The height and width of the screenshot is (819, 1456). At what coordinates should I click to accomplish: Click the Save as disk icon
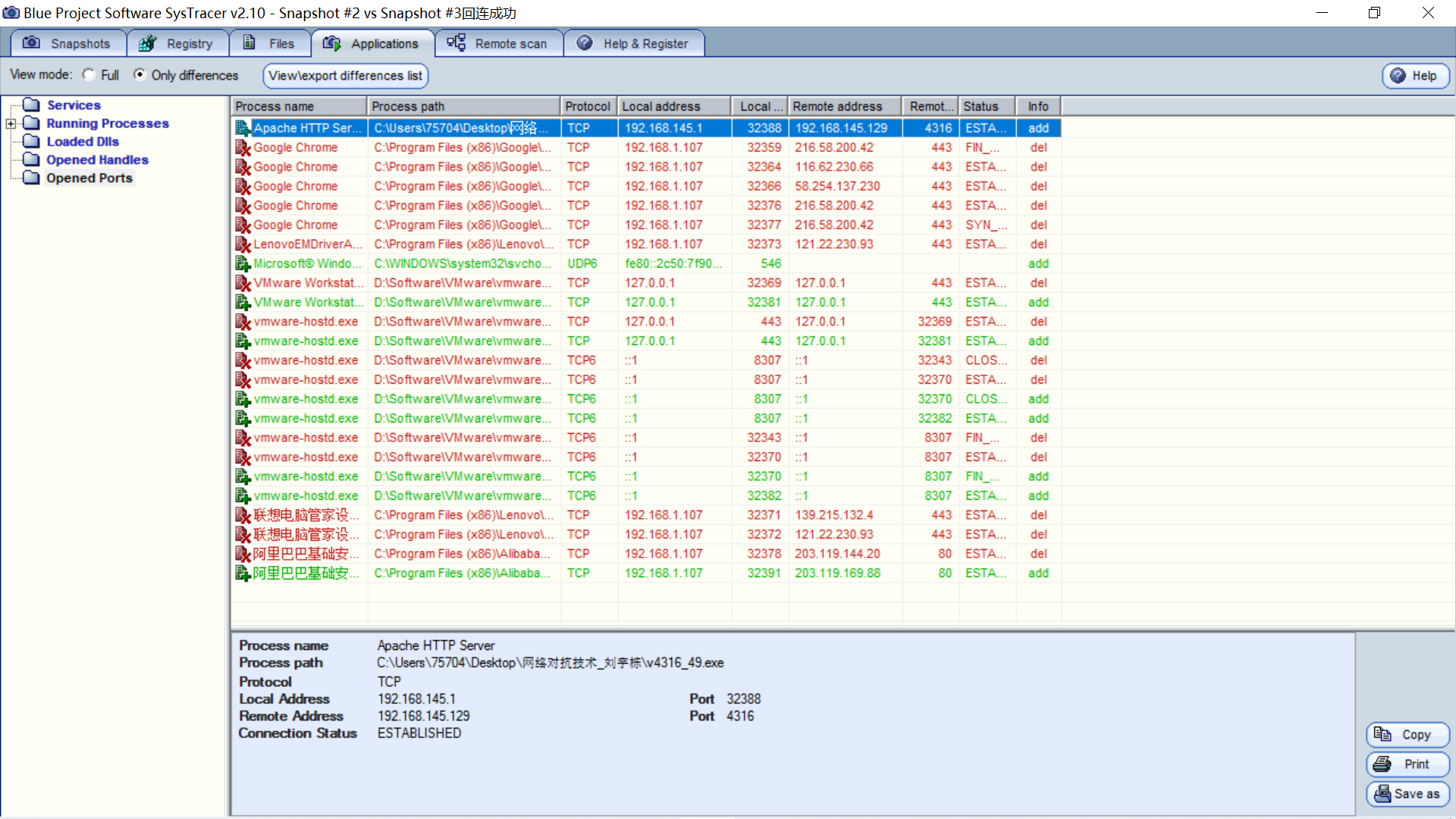click(1382, 793)
